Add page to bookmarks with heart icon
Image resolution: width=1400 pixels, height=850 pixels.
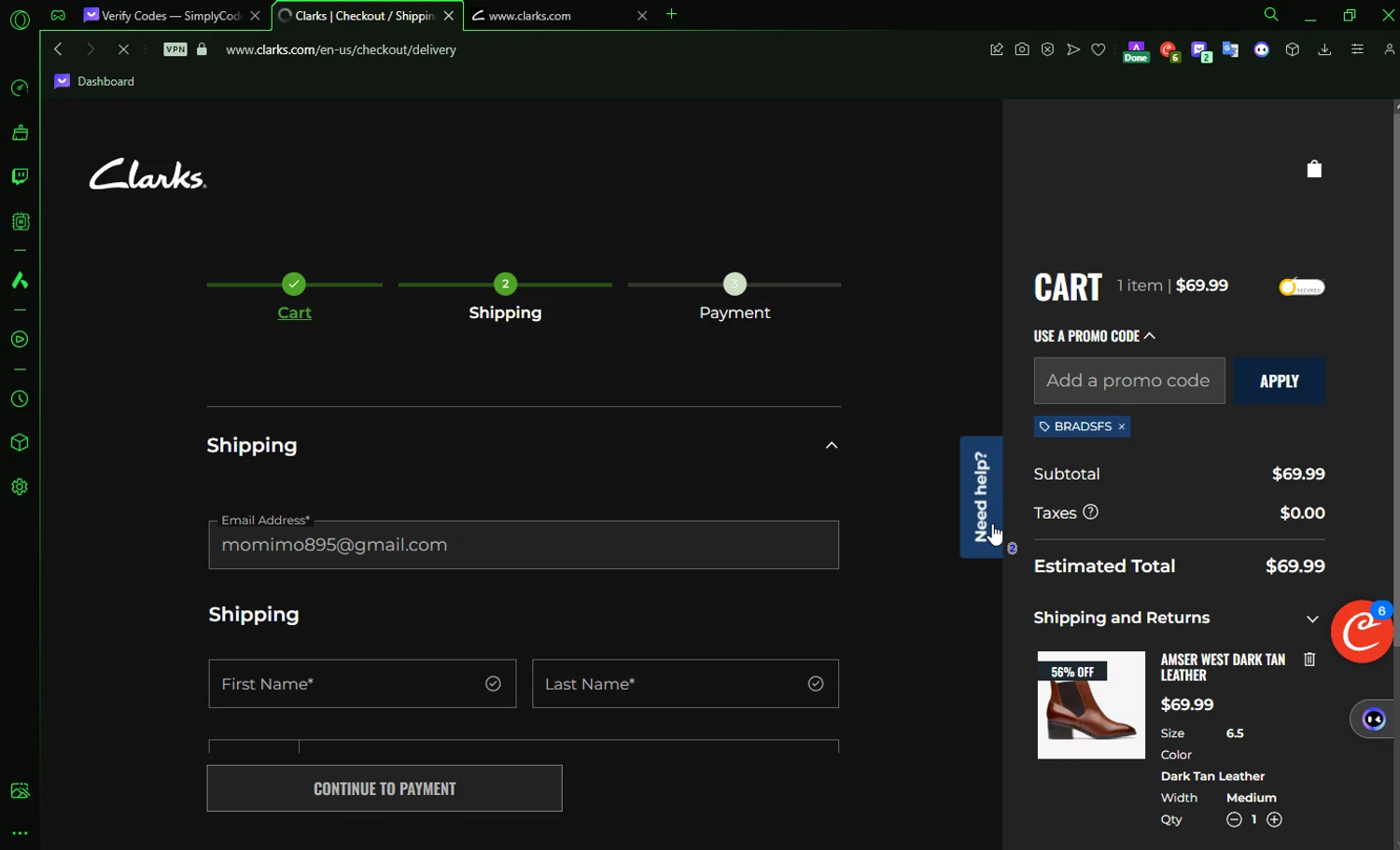coord(1099,49)
